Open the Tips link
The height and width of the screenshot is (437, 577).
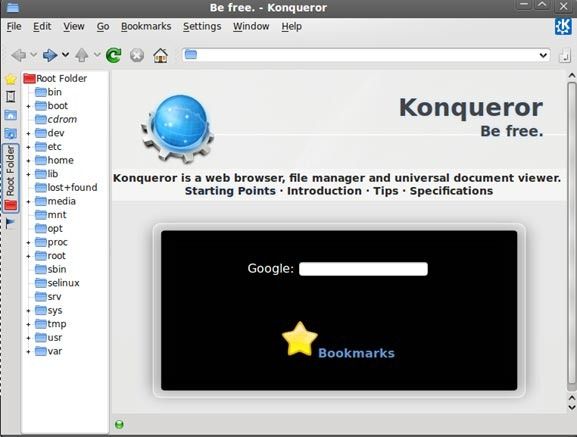(386, 191)
